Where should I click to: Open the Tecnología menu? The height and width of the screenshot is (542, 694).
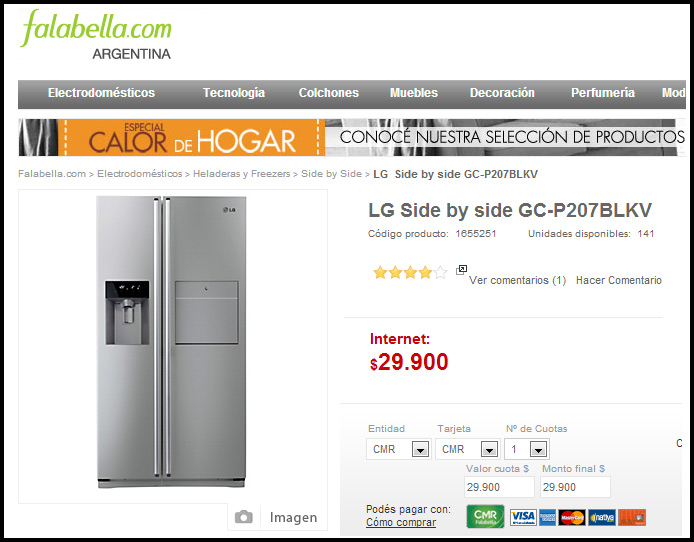(x=234, y=93)
